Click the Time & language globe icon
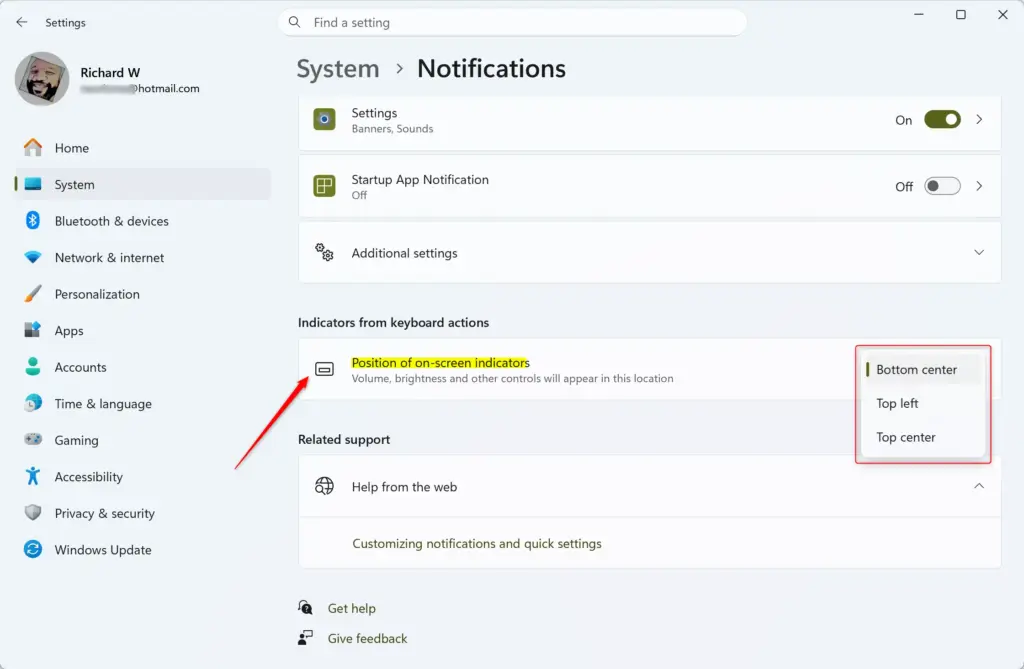The height and width of the screenshot is (669, 1024). 33,403
